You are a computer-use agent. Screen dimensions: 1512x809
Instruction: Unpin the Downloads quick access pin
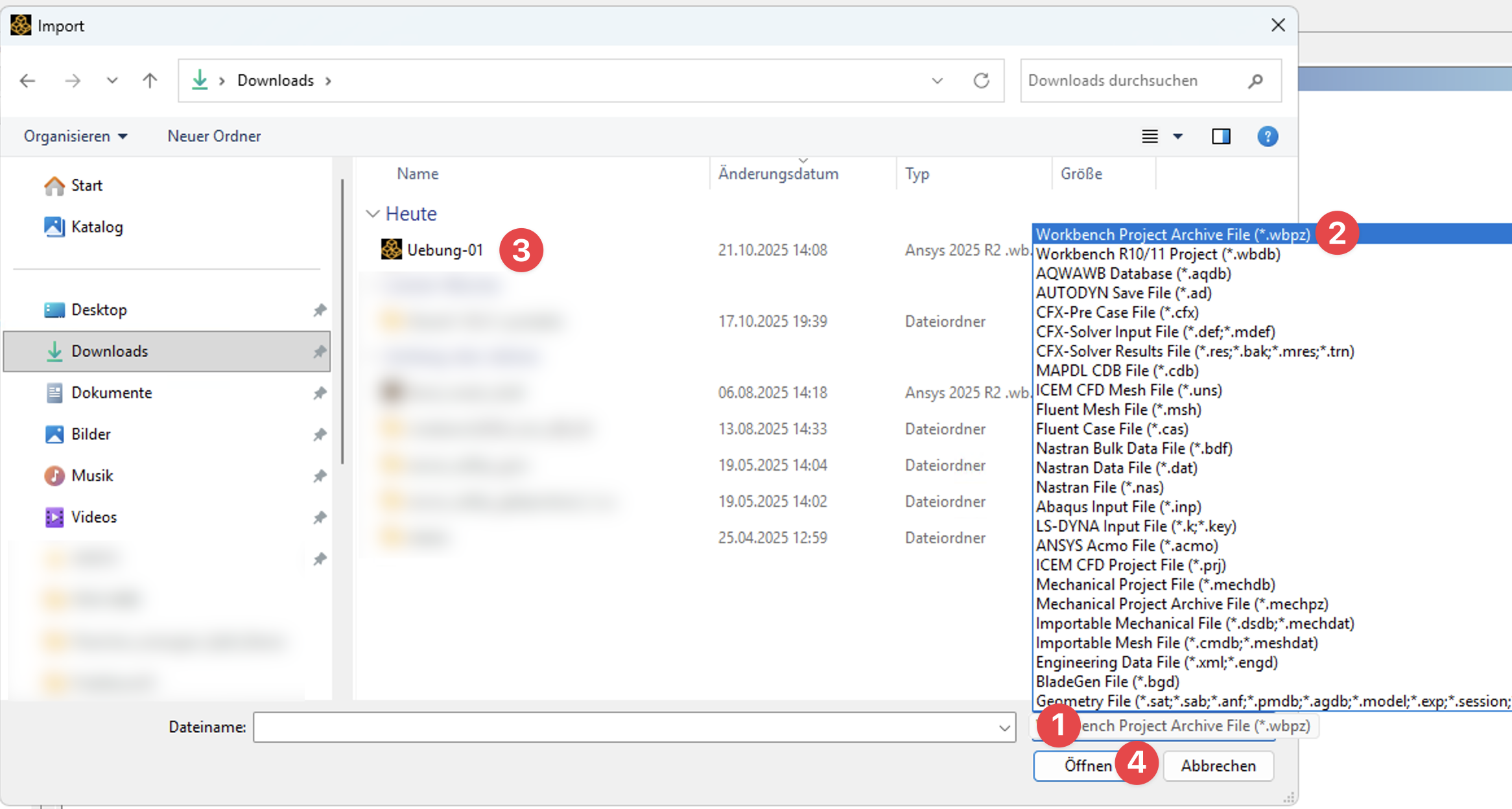[x=320, y=351]
